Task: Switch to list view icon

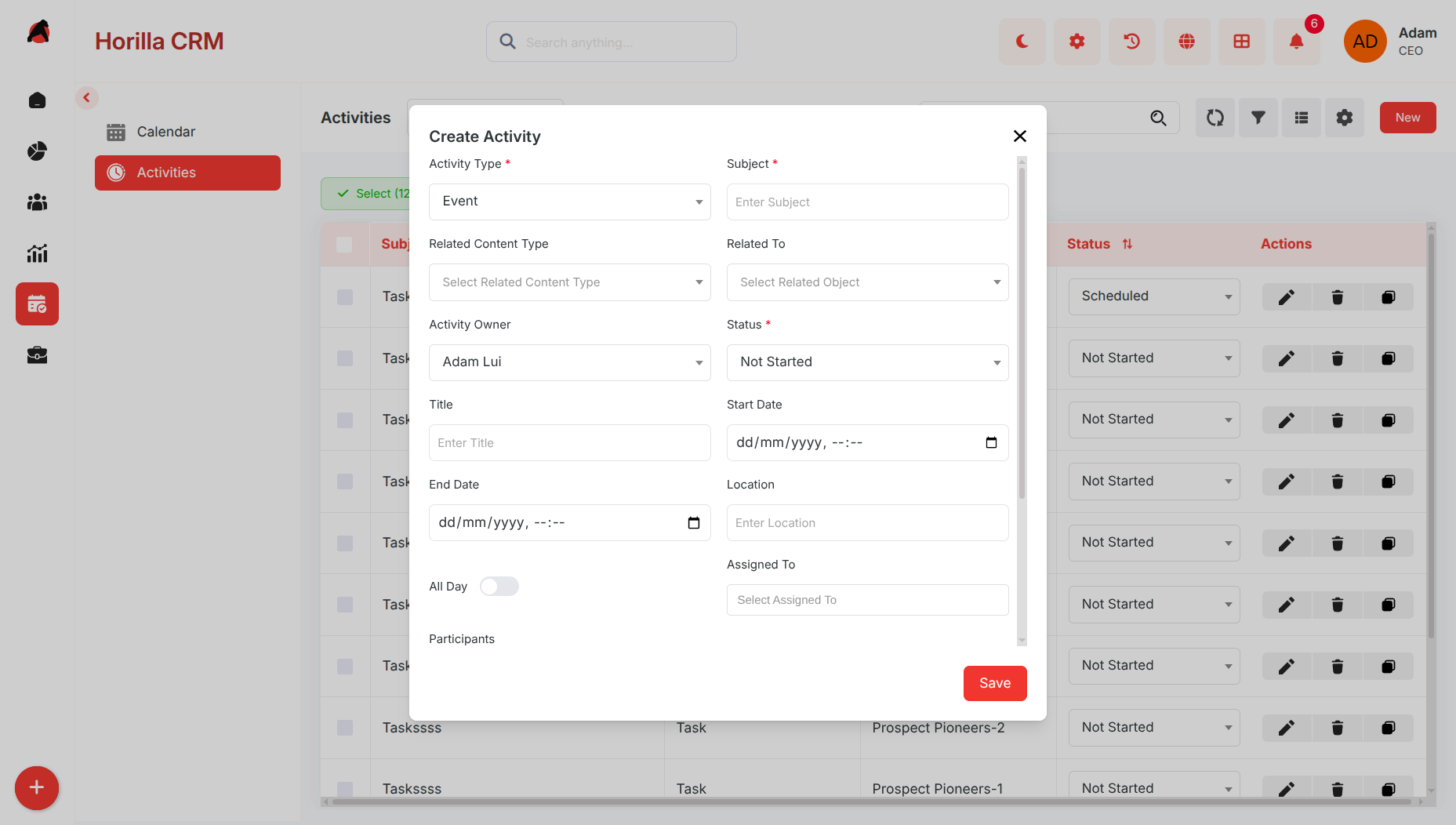Action: coord(1301,118)
